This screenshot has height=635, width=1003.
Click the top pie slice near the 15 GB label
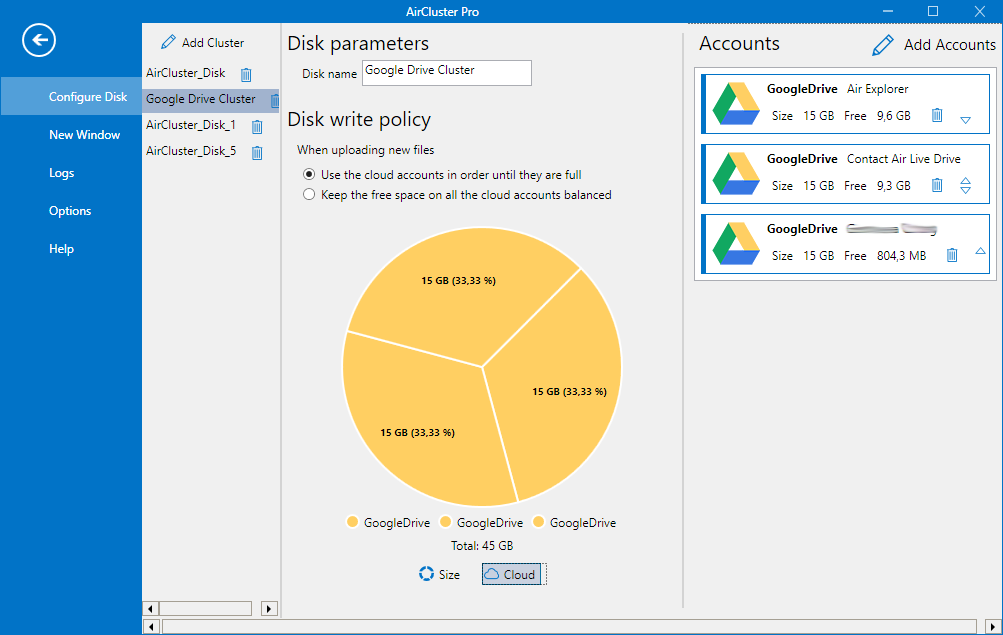coord(458,280)
